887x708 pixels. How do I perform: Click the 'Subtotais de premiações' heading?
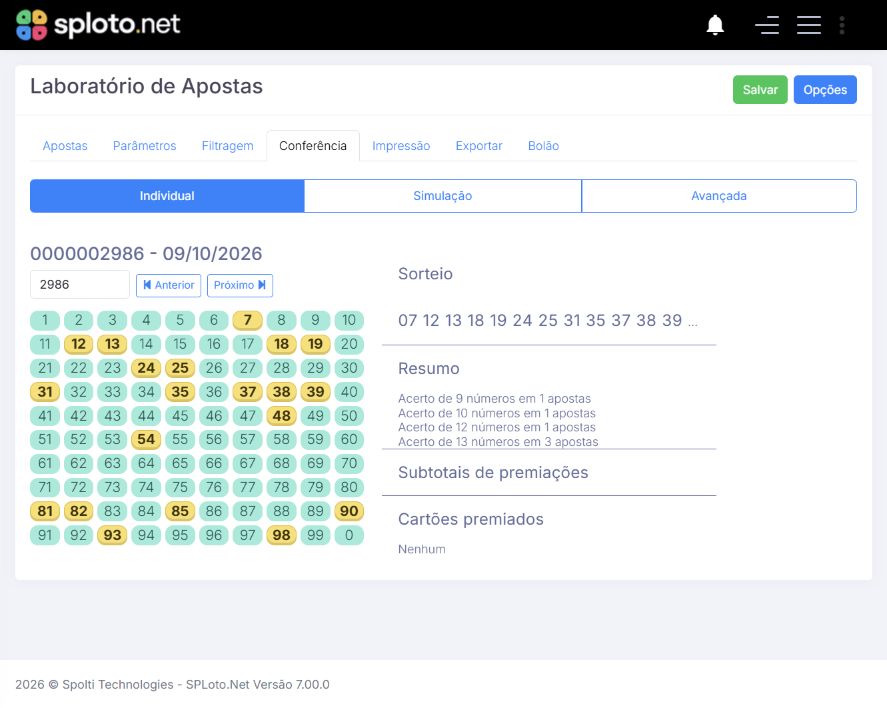click(493, 473)
